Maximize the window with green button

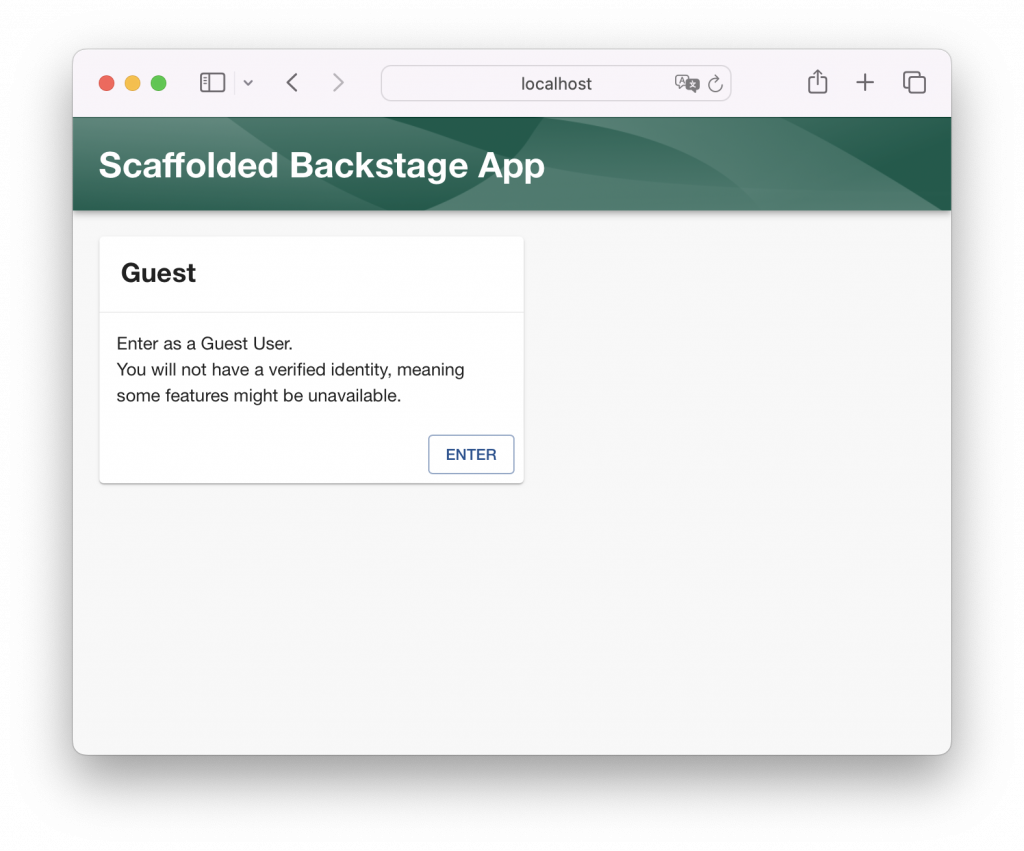pyautogui.click(x=158, y=83)
